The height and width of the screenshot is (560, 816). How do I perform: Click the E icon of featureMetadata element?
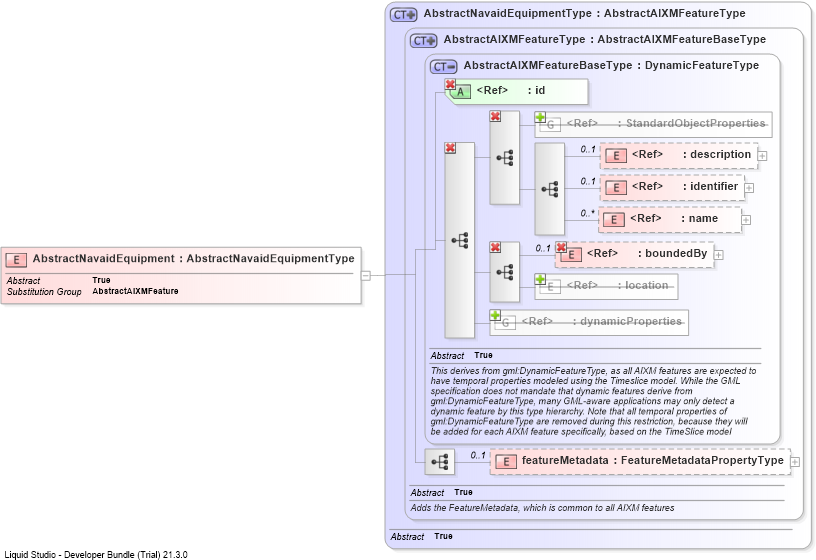[x=506, y=462]
